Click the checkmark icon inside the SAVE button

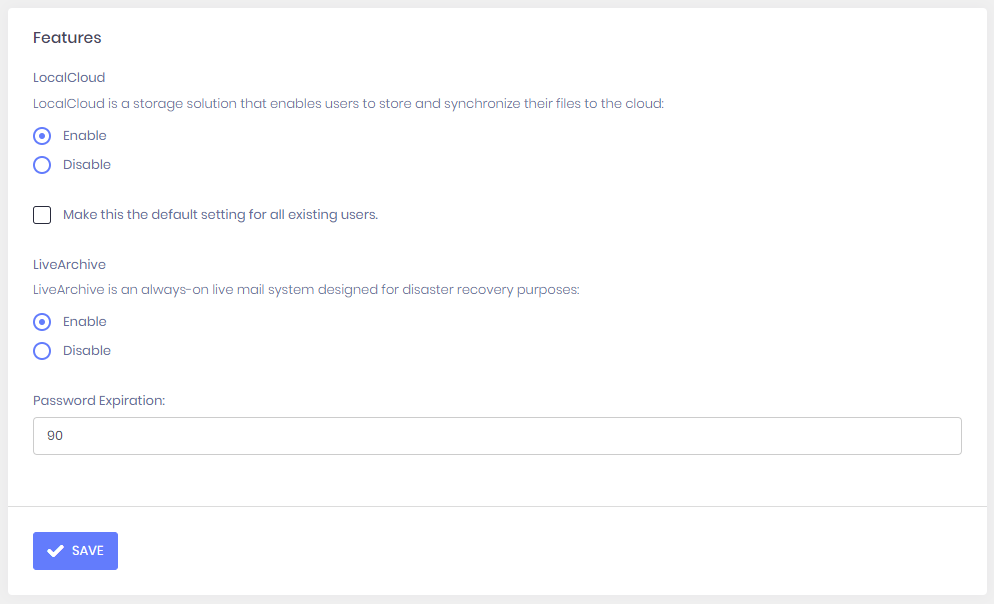click(x=57, y=550)
